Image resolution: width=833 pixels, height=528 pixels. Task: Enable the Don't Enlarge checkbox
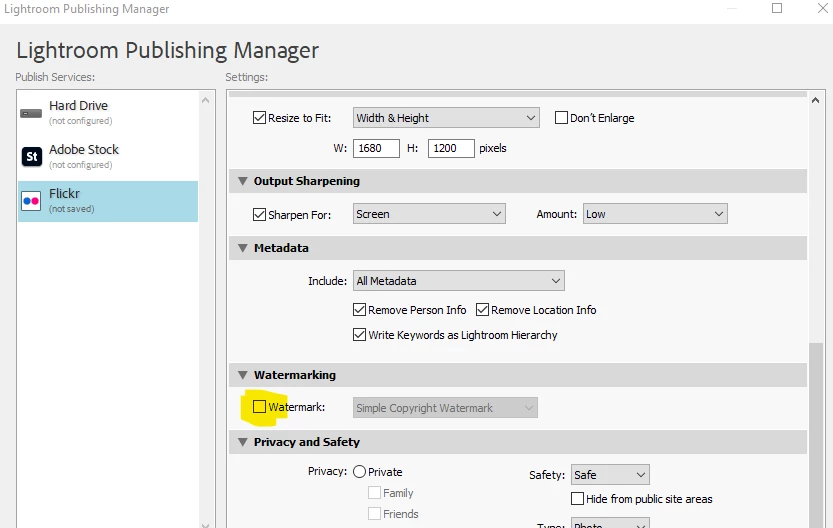point(561,117)
